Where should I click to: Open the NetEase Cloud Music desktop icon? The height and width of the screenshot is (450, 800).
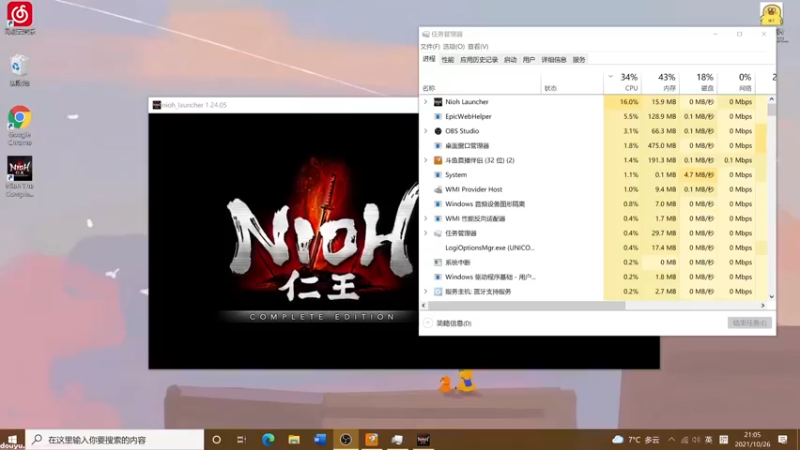19,18
